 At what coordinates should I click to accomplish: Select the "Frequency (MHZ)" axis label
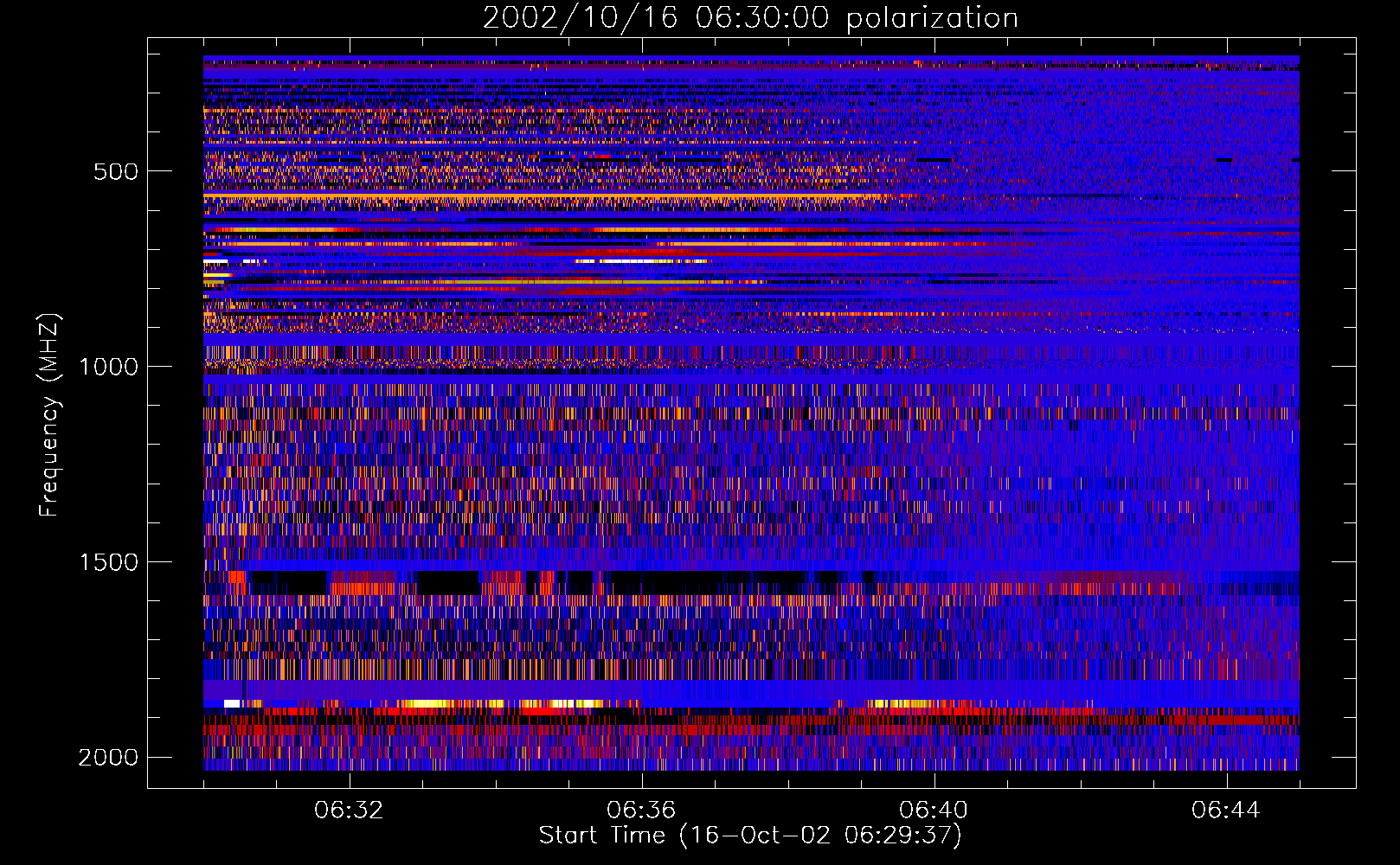pos(50,415)
